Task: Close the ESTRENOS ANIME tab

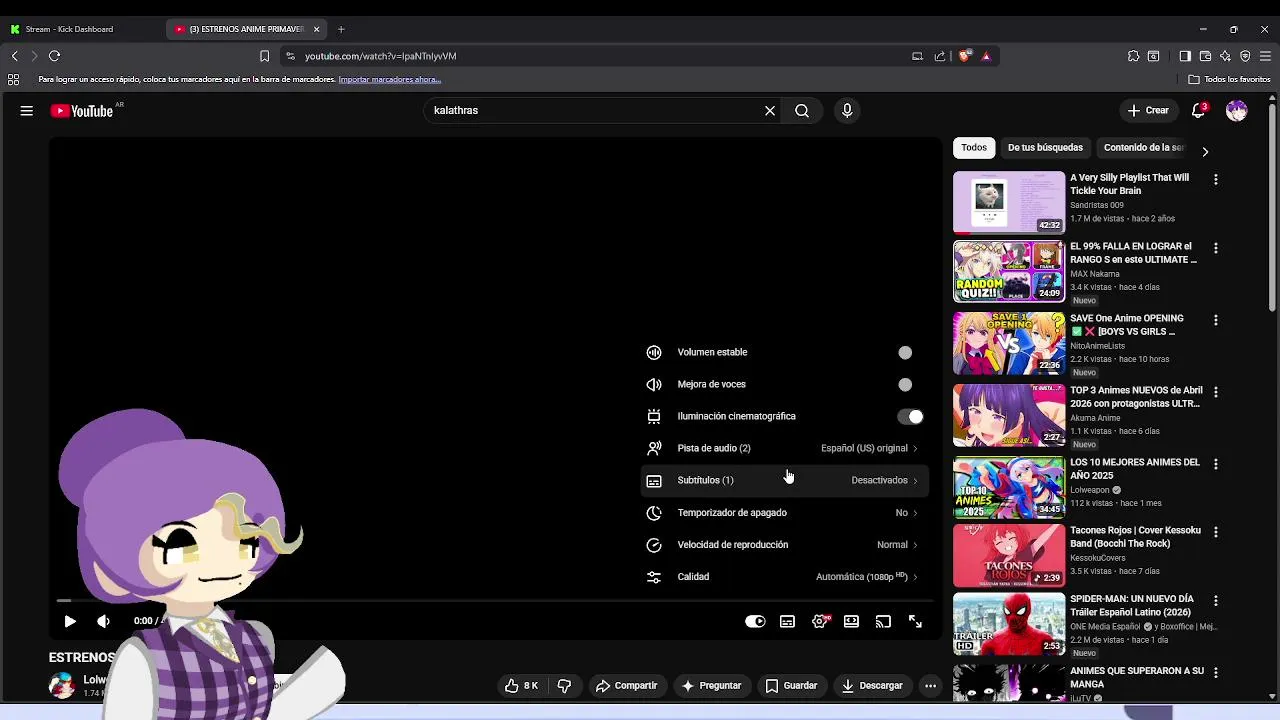Action: pos(316,29)
